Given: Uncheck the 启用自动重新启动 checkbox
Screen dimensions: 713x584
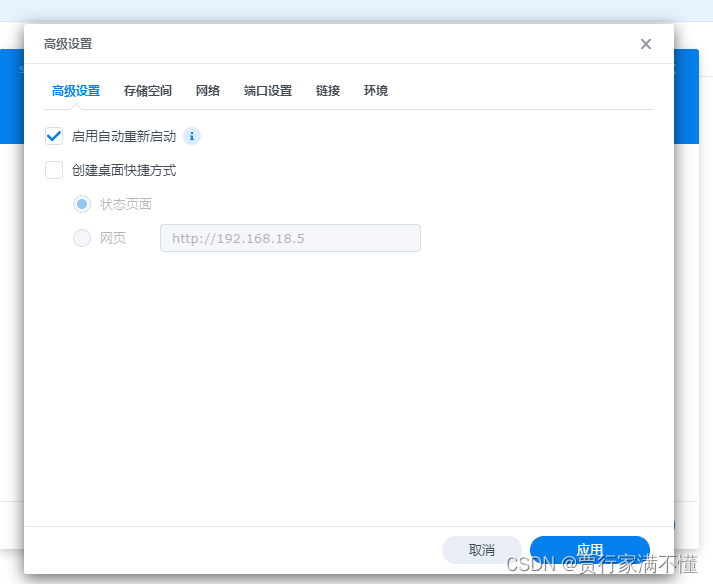Looking at the screenshot, I should (x=54, y=136).
